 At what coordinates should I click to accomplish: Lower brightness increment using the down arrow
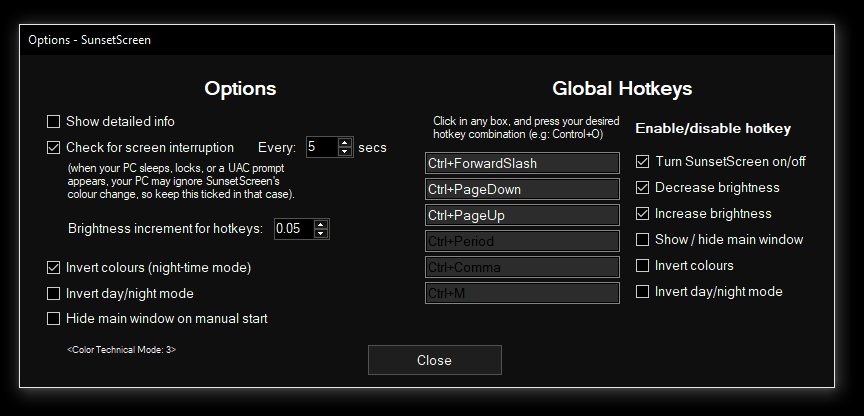(321, 233)
